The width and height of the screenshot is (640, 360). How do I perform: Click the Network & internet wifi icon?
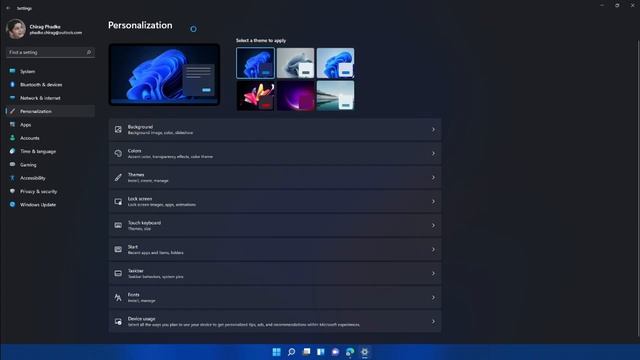pyautogui.click(x=12, y=98)
